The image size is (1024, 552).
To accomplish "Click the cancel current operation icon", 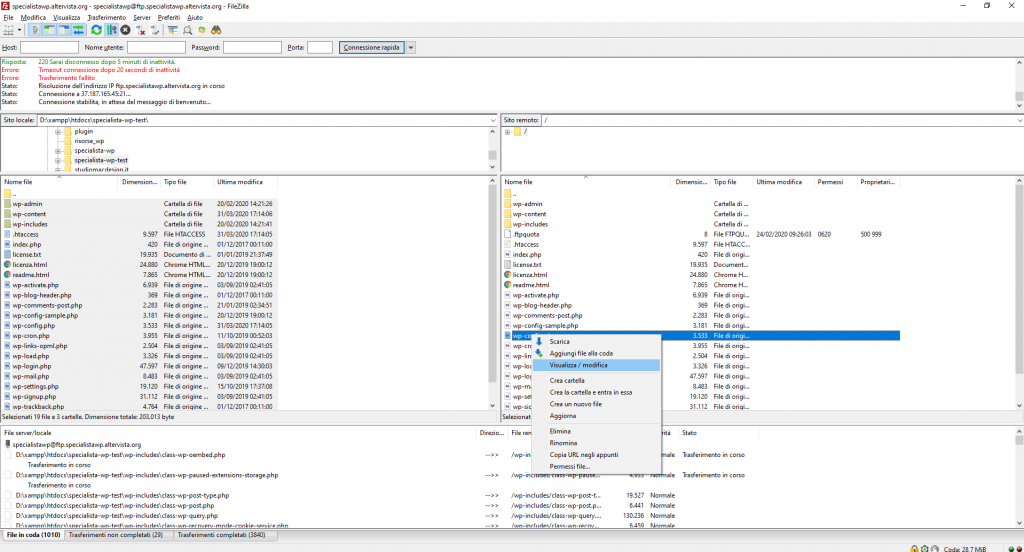I will tap(125, 31).
